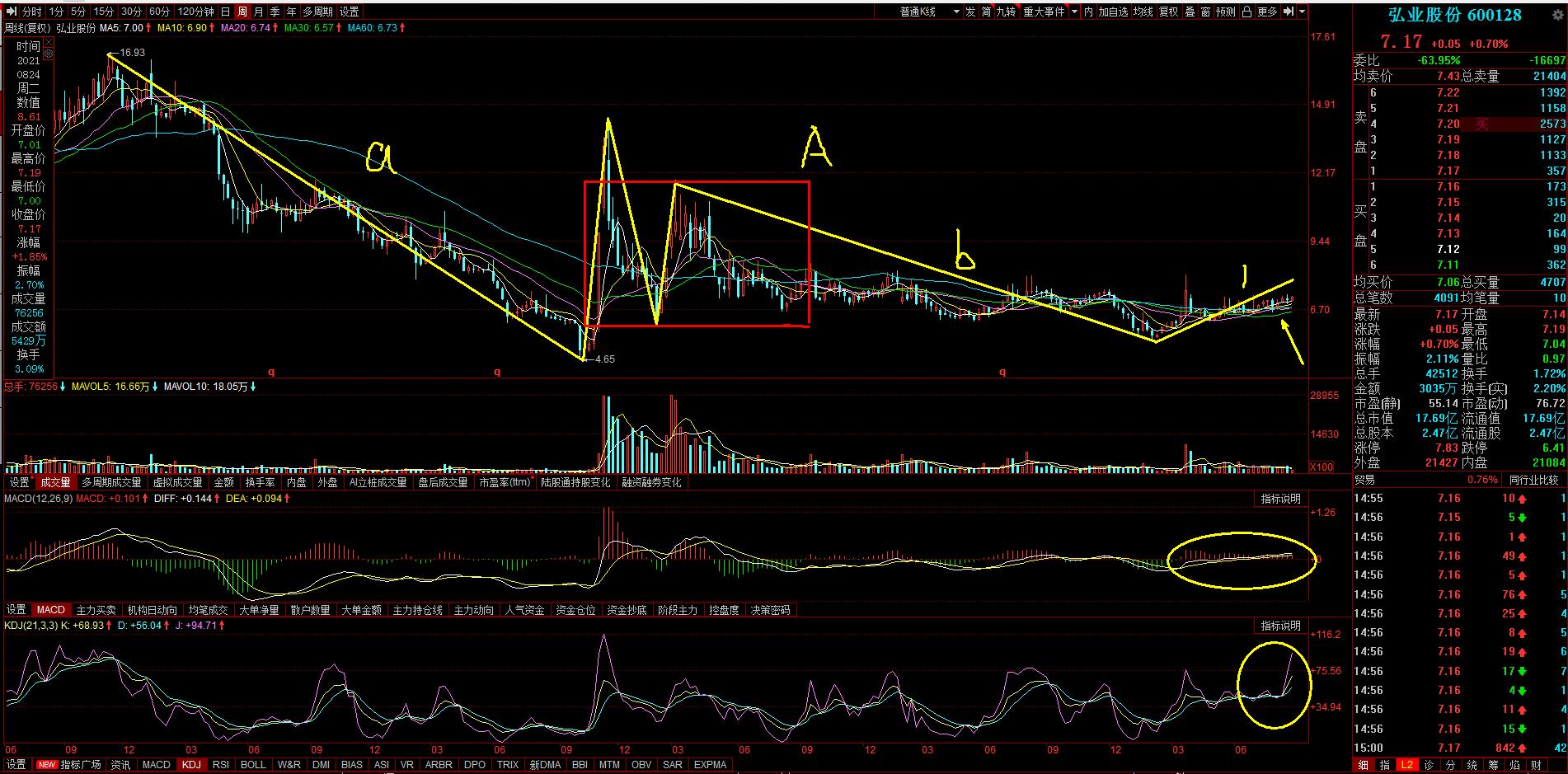Viewport: 1568px width, 774px height.
Task: Select the 资讯 tab in the bottom bar
Action: (120, 765)
